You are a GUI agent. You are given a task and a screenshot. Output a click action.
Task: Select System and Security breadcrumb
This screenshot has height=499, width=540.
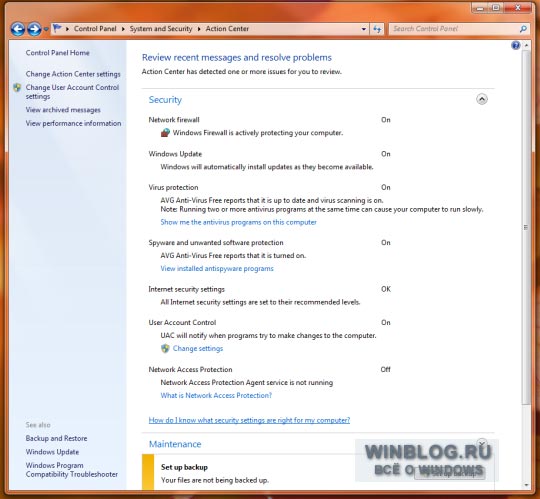[x=161, y=29]
